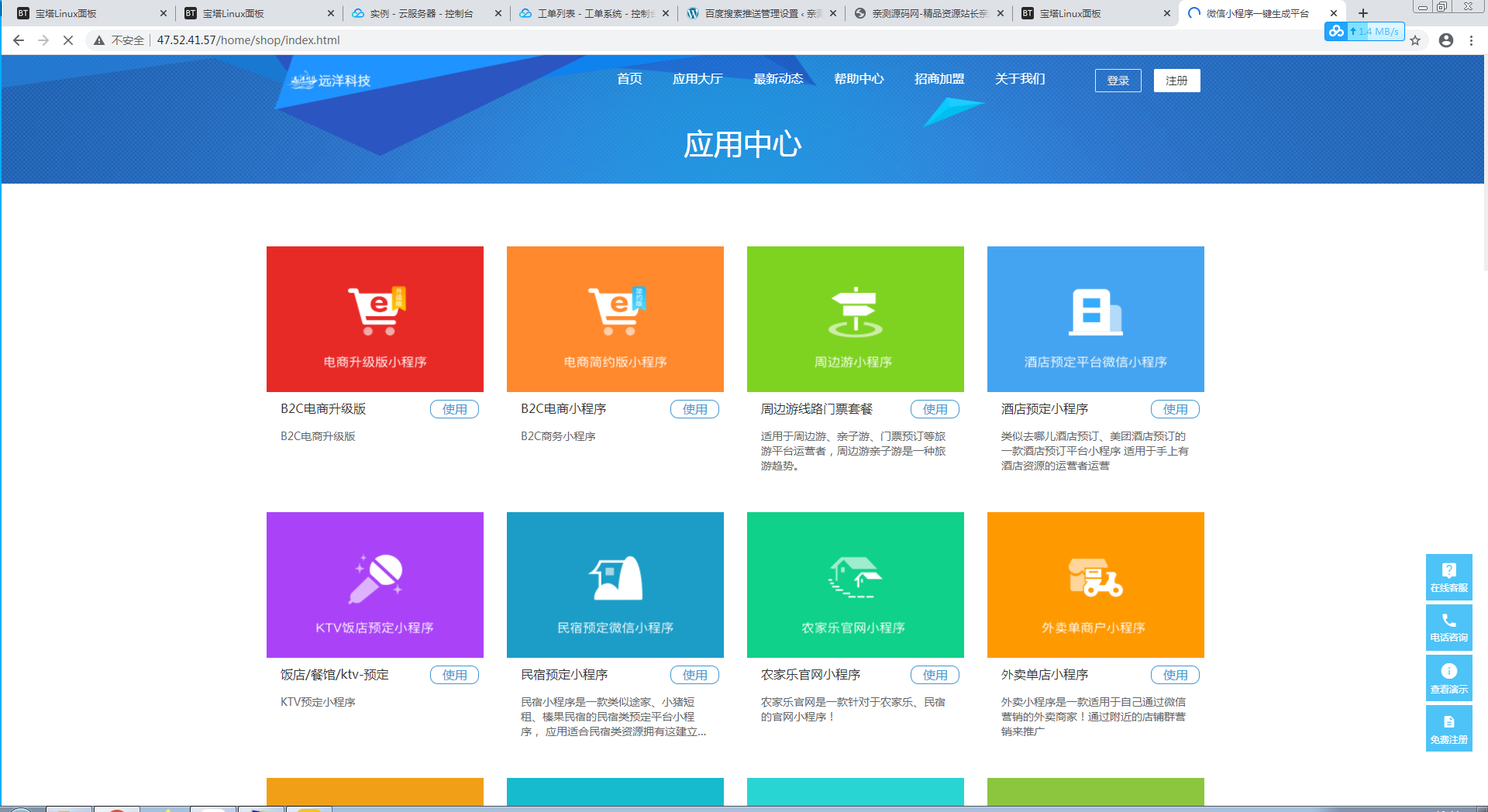Click 使用 for B2C电商升级版

click(455, 409)
